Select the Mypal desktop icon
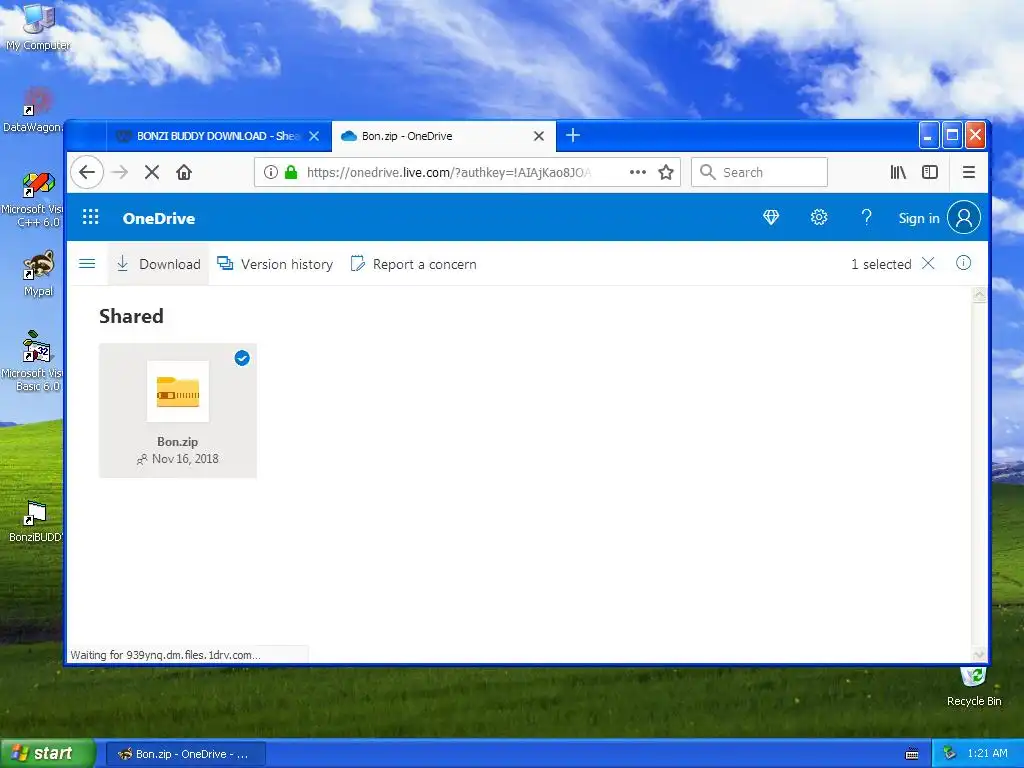This screenshot has height=768, width=1024. click(38, 274)
